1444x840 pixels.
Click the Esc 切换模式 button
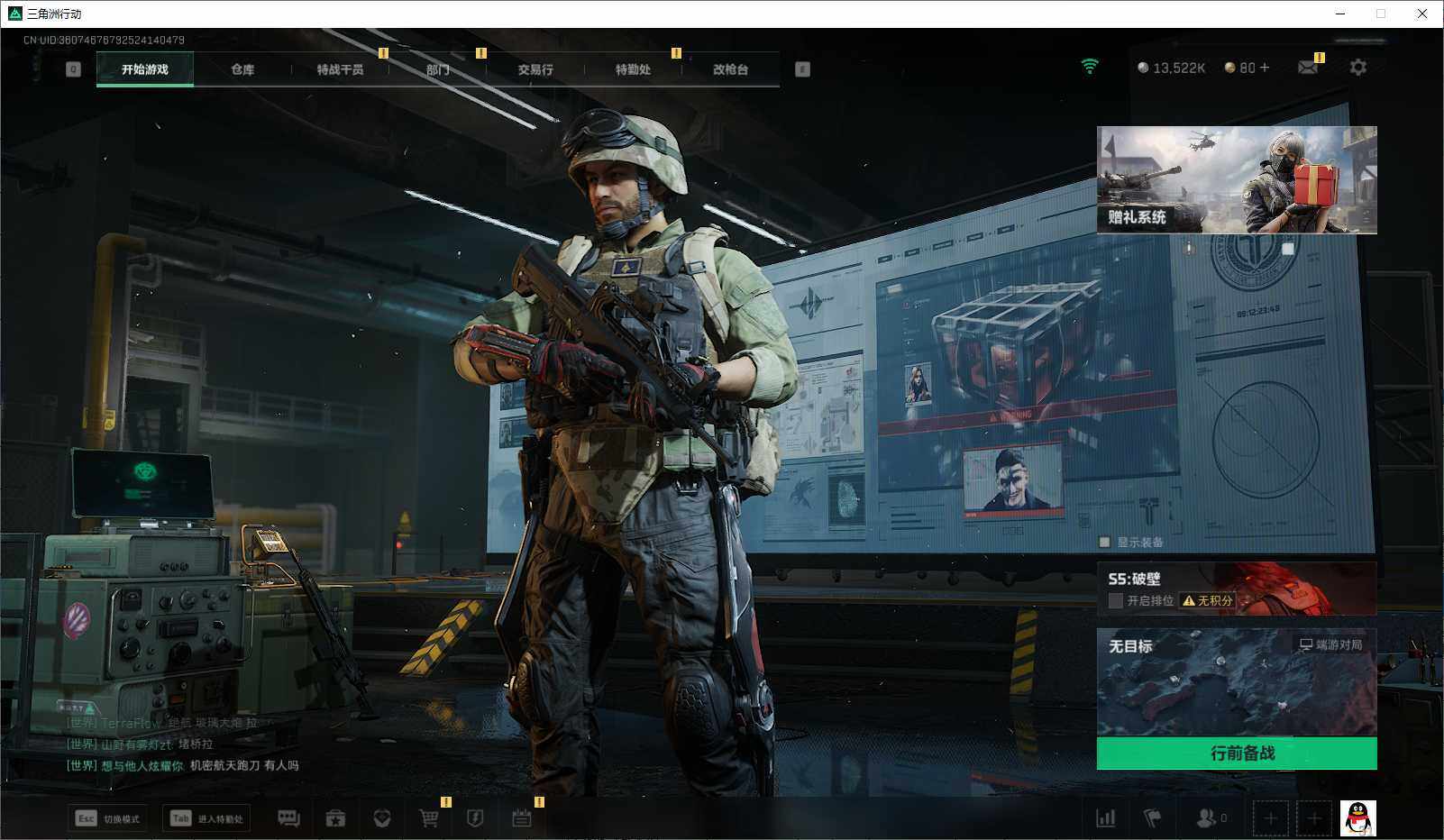(108, 818)
